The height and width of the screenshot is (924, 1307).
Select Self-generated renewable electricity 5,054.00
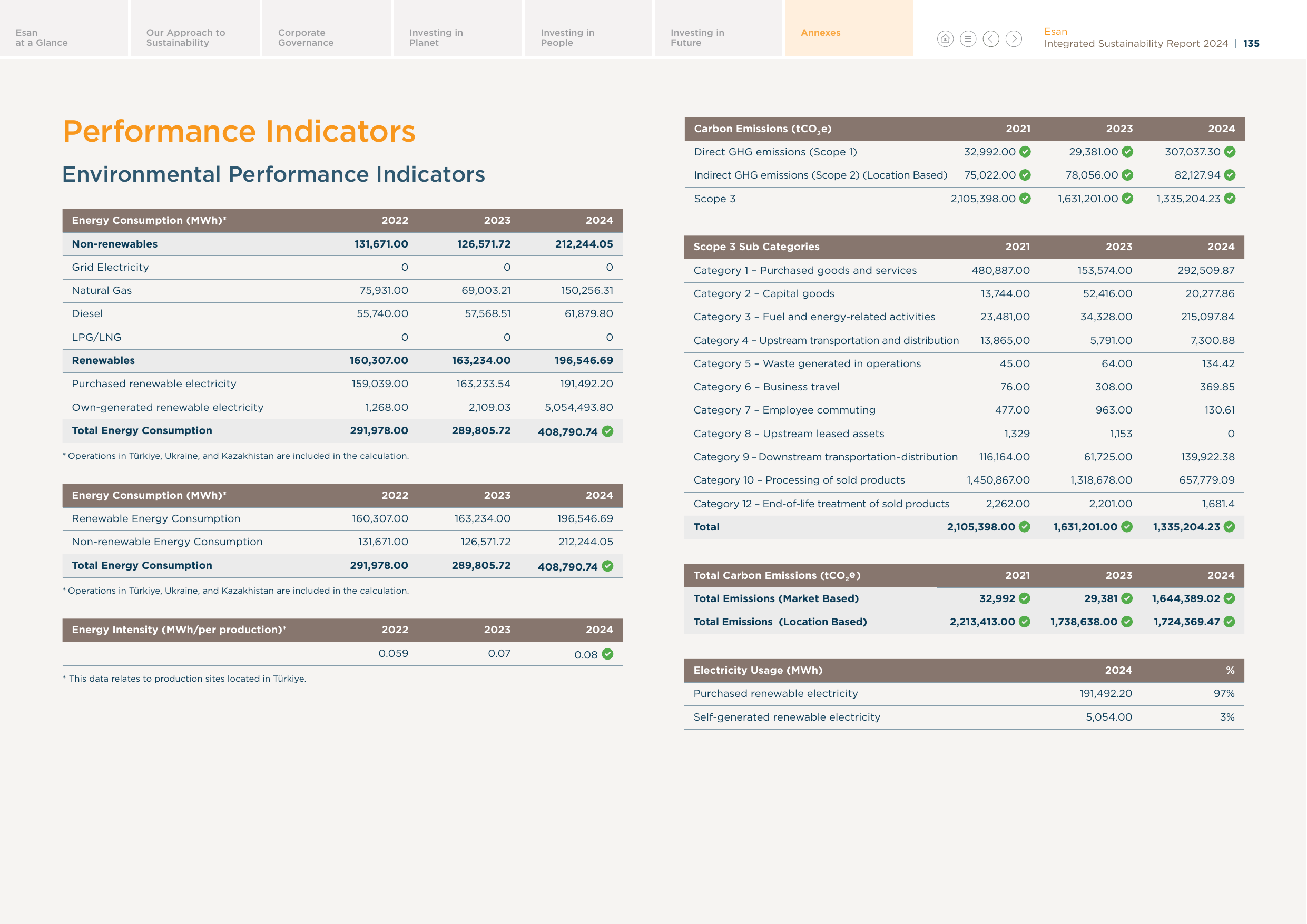(1109, 717)
